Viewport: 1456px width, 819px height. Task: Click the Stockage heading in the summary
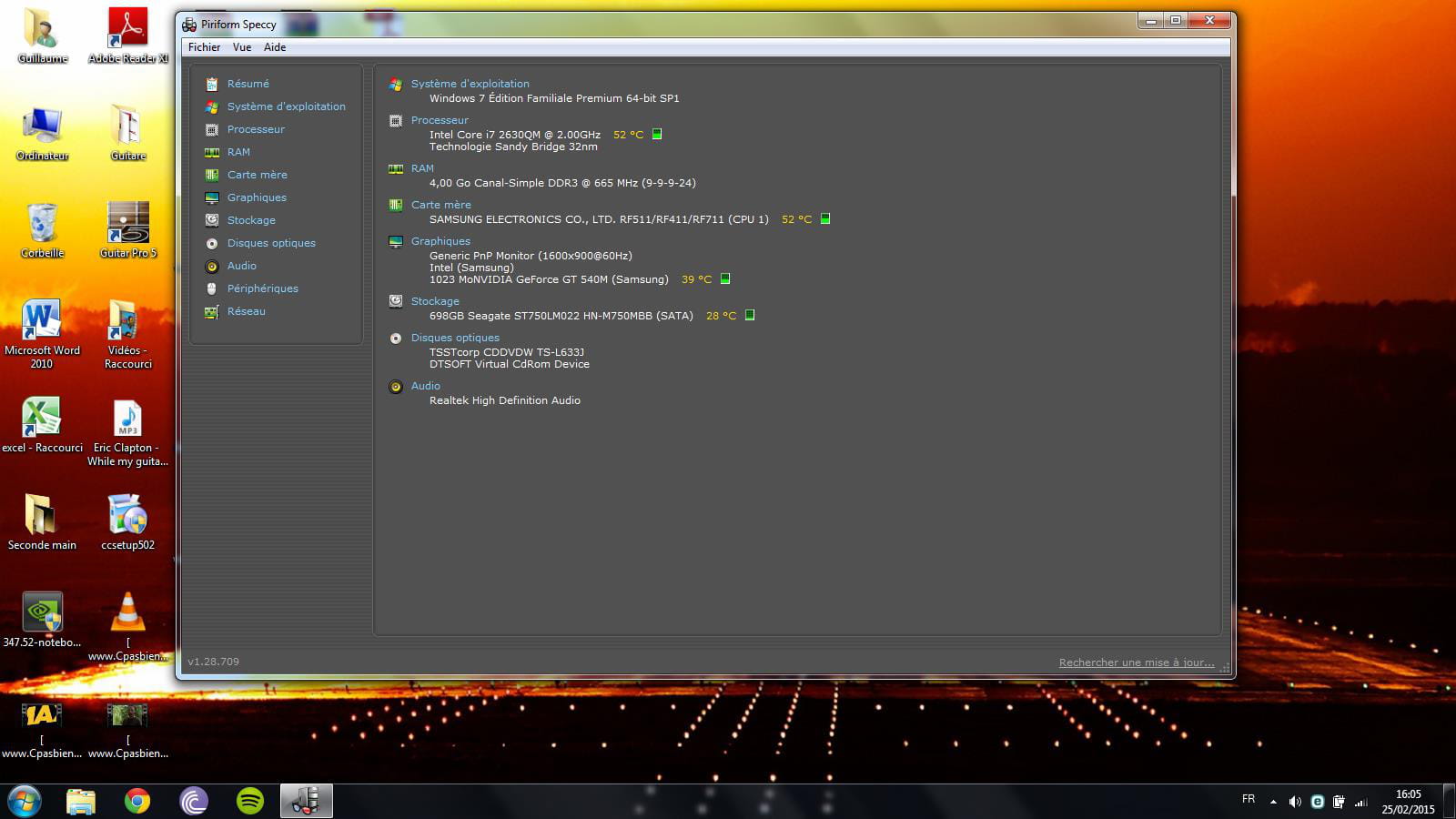coord(435,301)
